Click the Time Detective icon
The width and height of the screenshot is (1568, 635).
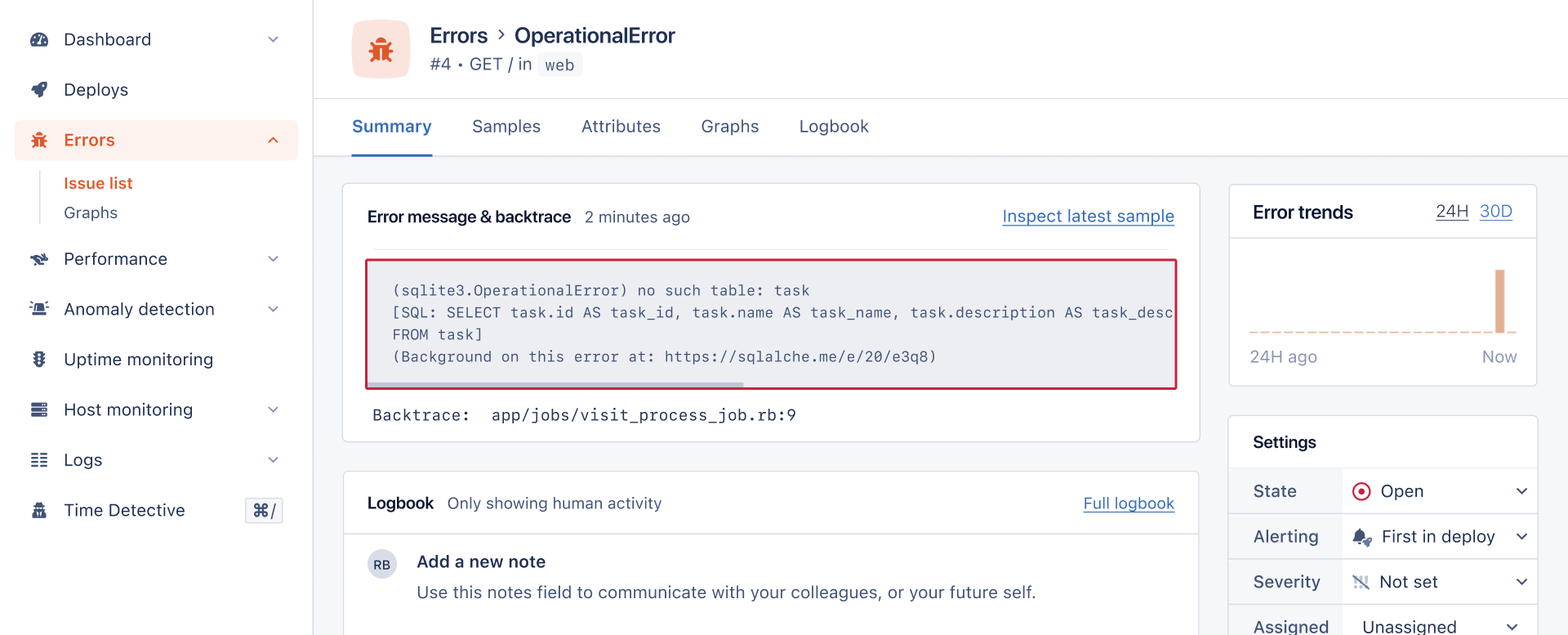(39, 511)
